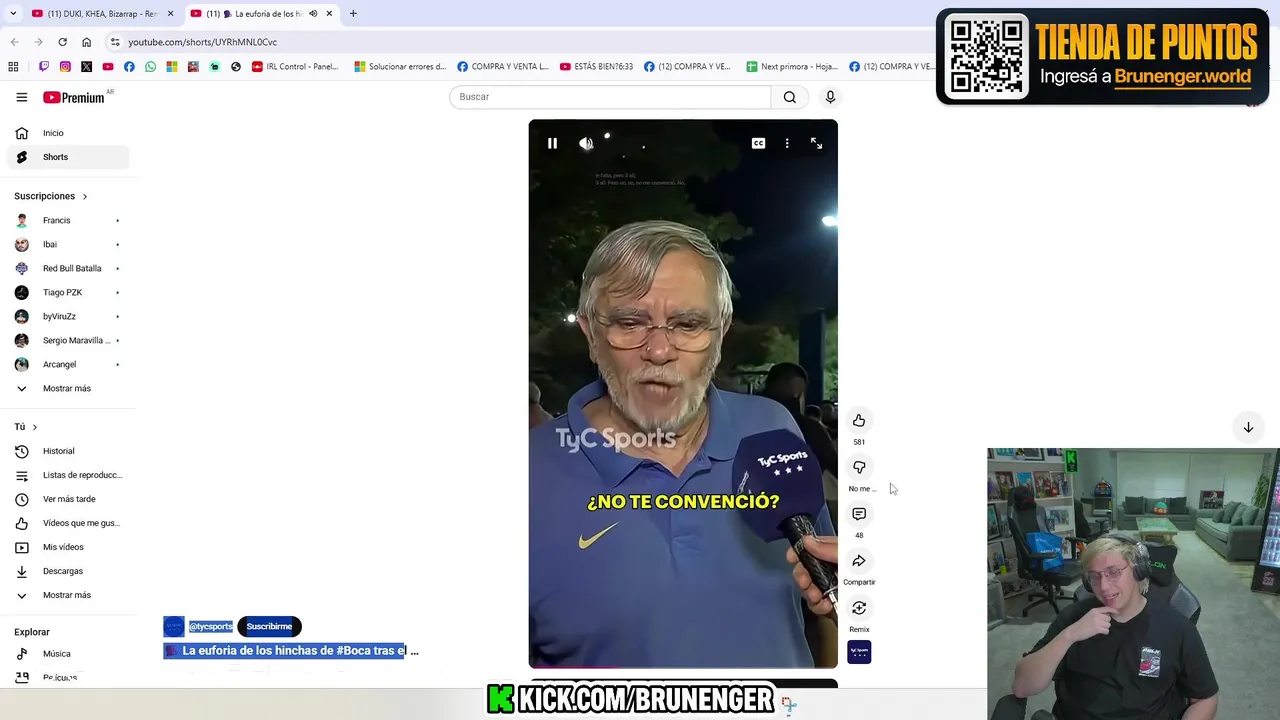
Task: Open the IRL Control - Panel bookmark
Action: [x=296, y=67]
